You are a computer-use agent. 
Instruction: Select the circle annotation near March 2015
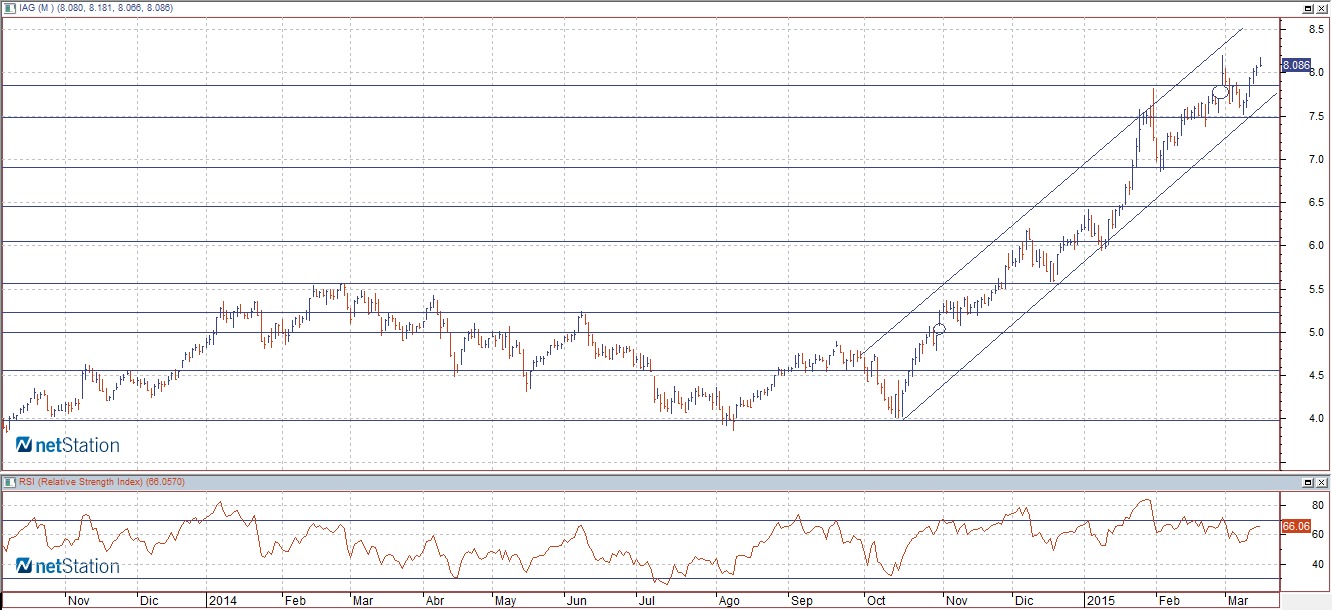(x=1220, y=92)
